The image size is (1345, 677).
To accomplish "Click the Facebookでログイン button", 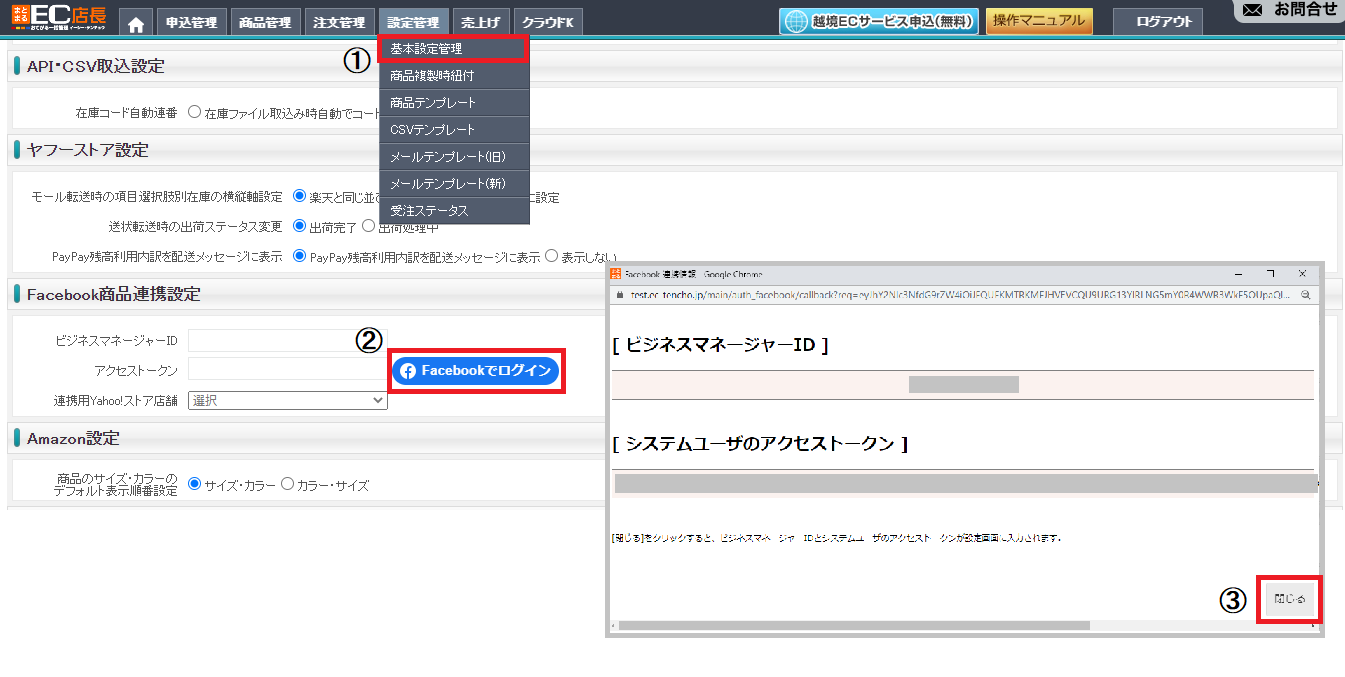I will pos(476,371).
